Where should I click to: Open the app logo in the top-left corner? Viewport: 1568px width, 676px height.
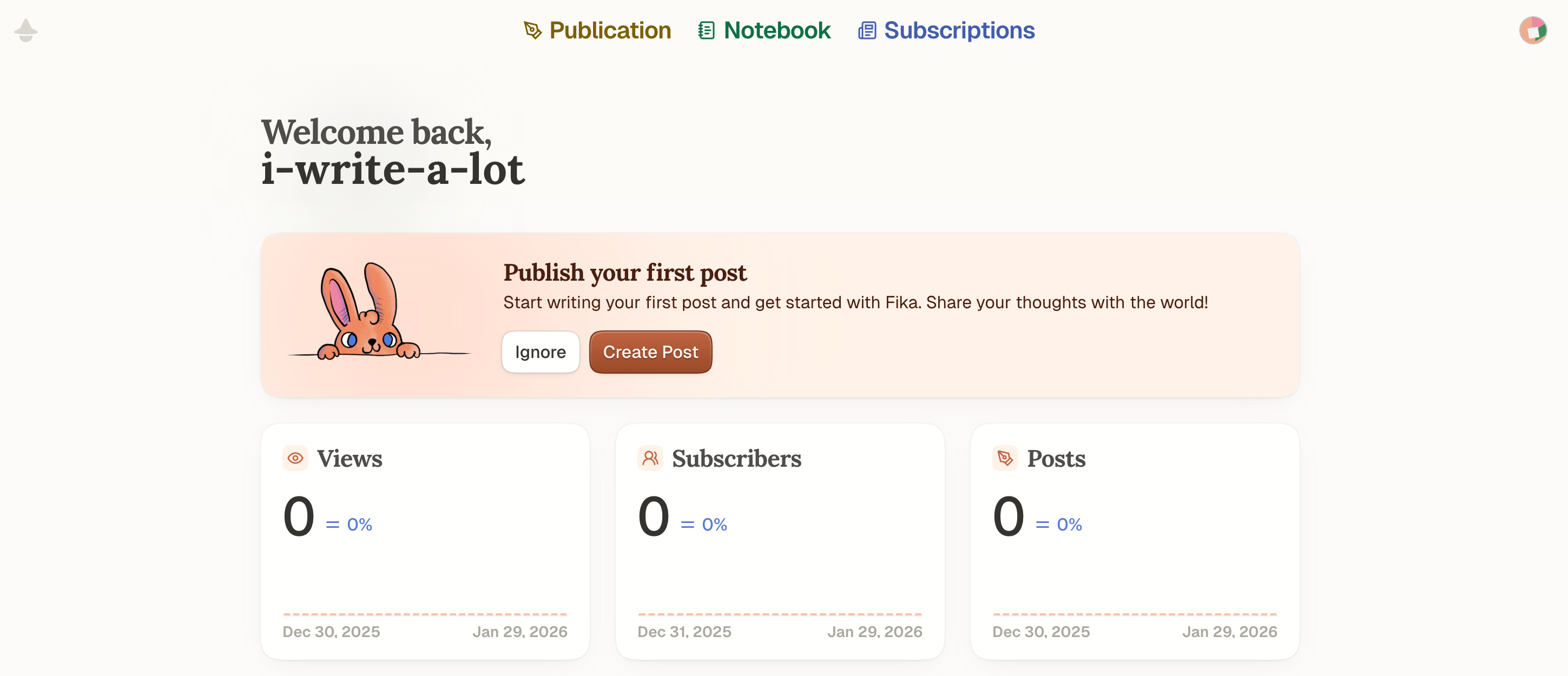pyautogui.click(x=26, y=30)
